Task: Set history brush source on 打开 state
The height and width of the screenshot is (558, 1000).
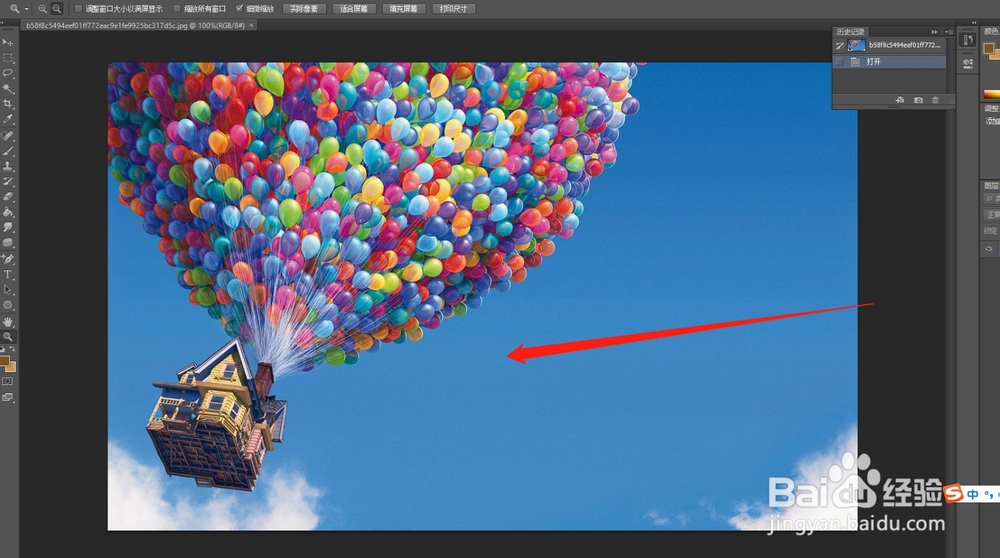Action: [x=839, y=62]
